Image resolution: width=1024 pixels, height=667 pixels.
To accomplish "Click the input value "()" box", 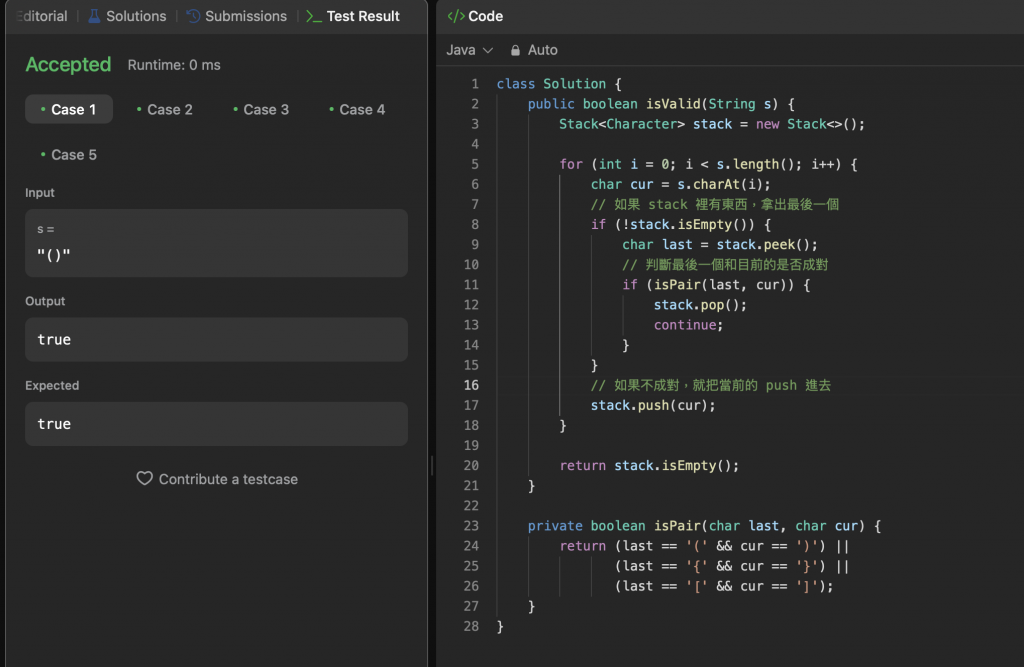I will pyautogui.click(x=216, y=243).
